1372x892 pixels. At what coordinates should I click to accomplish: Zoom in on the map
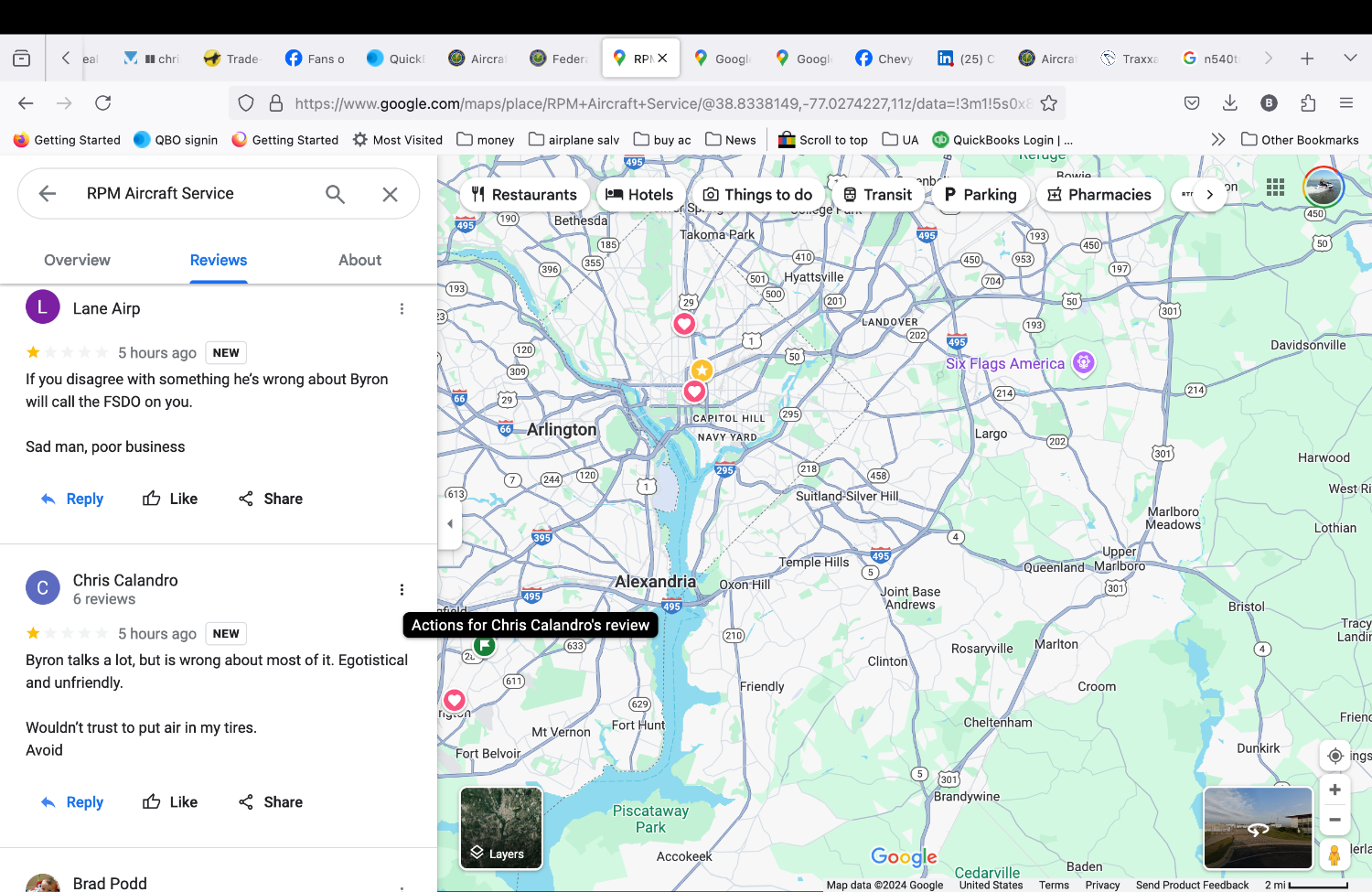click(x=1335, y=790)
